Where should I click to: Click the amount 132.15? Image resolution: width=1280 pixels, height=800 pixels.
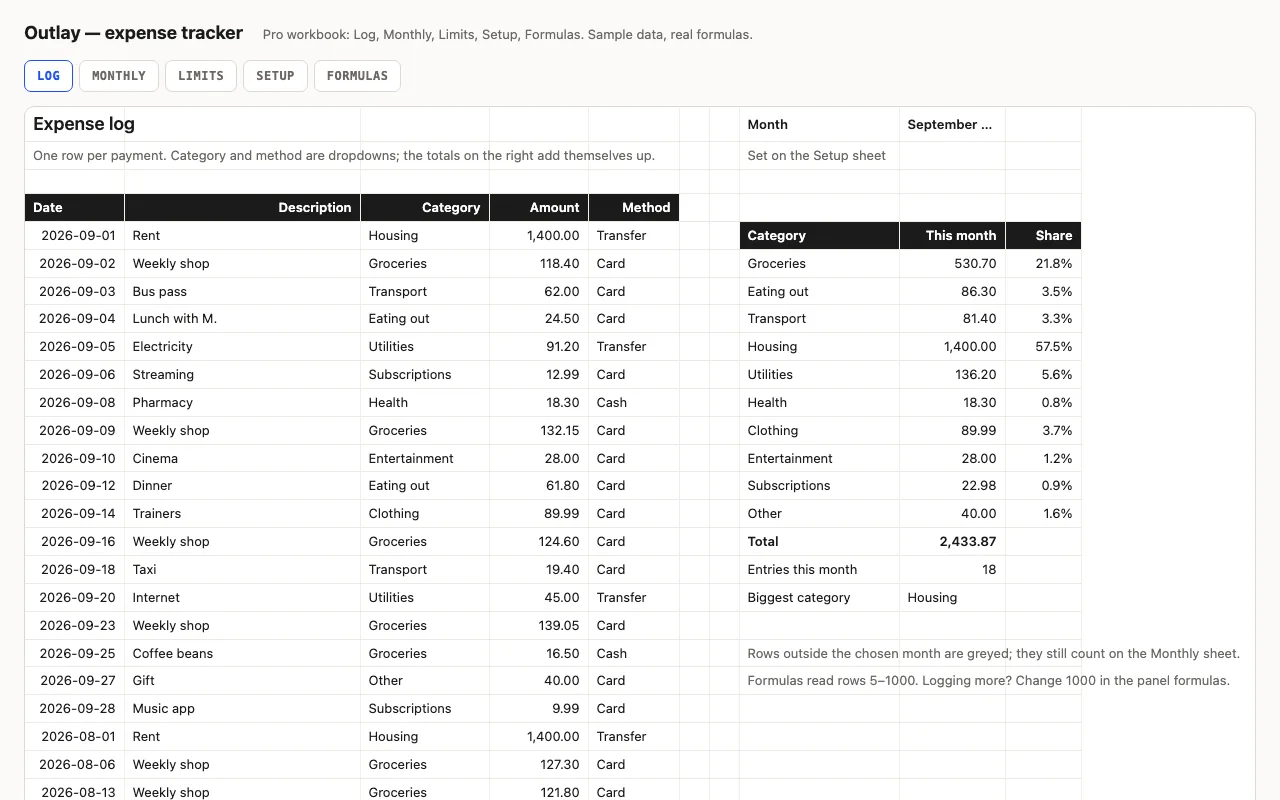click(539, 431)
